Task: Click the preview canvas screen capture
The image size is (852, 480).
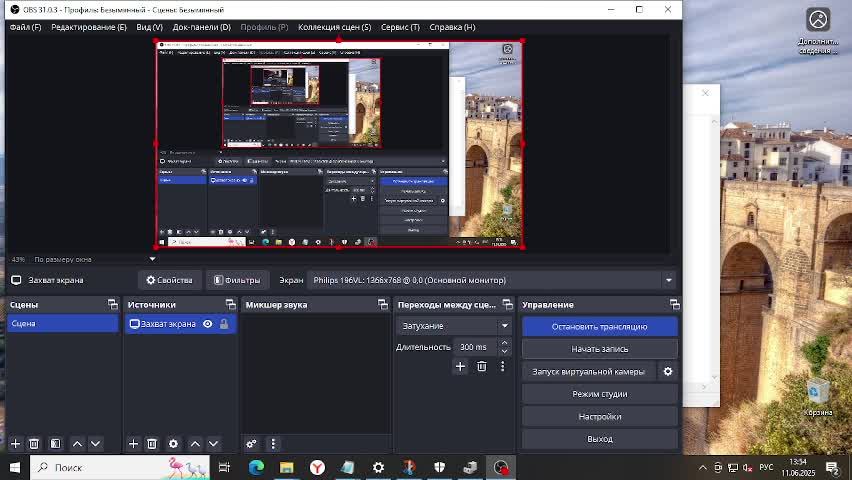Action: 339,144
